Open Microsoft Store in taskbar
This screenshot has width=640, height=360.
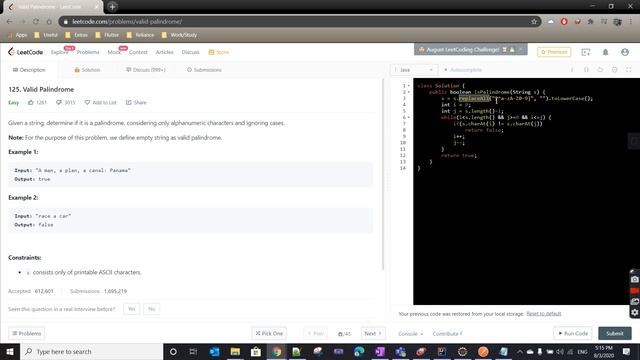point(256,351)
